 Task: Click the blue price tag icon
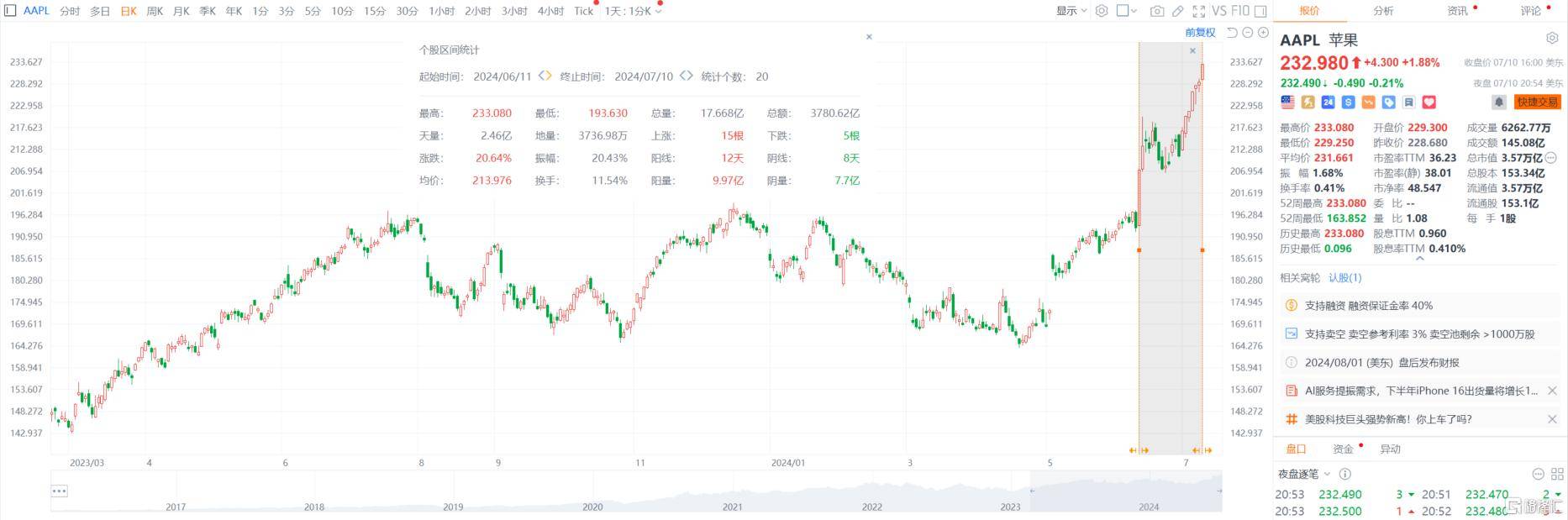coord(1389,102)
